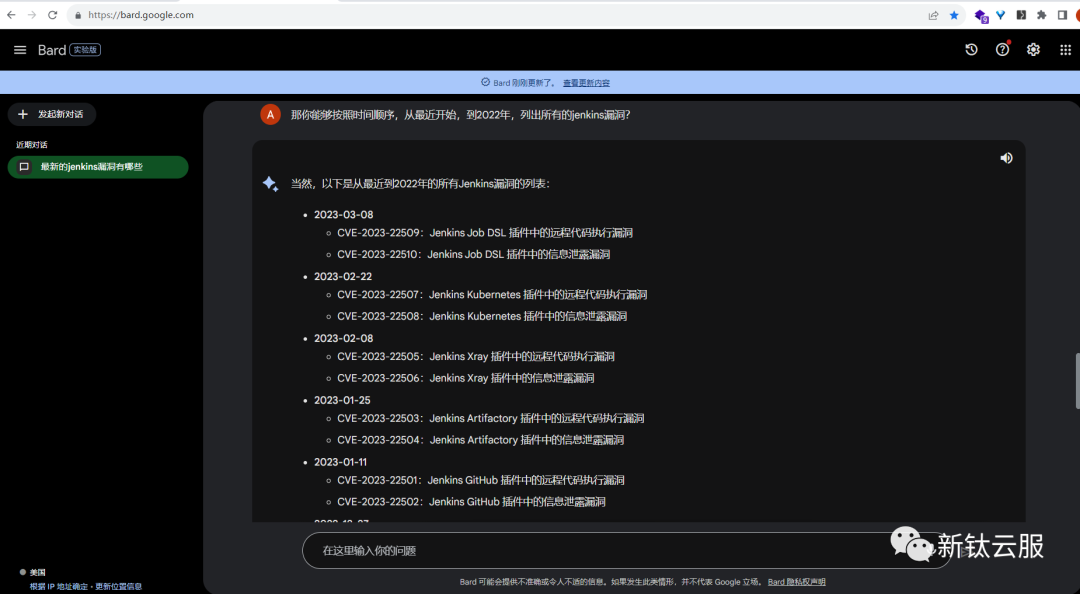Image resolution: width=1080 pixels, height=594 pixels.
Task: Click the CVE-2023-22501 GitHub entry
Action: [x=481, y=480]
